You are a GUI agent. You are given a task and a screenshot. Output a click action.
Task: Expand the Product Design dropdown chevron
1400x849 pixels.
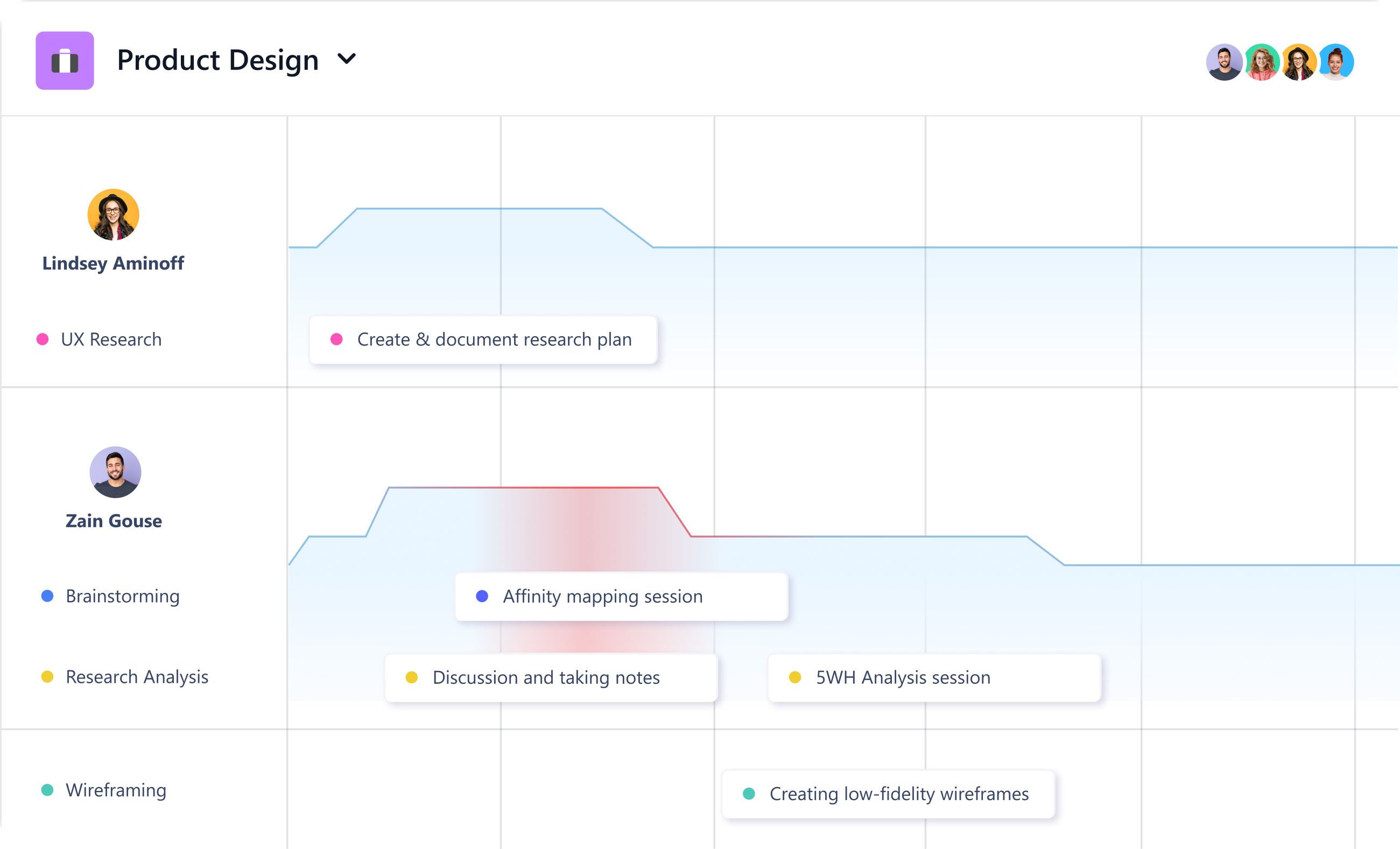[x=347, y=59]
